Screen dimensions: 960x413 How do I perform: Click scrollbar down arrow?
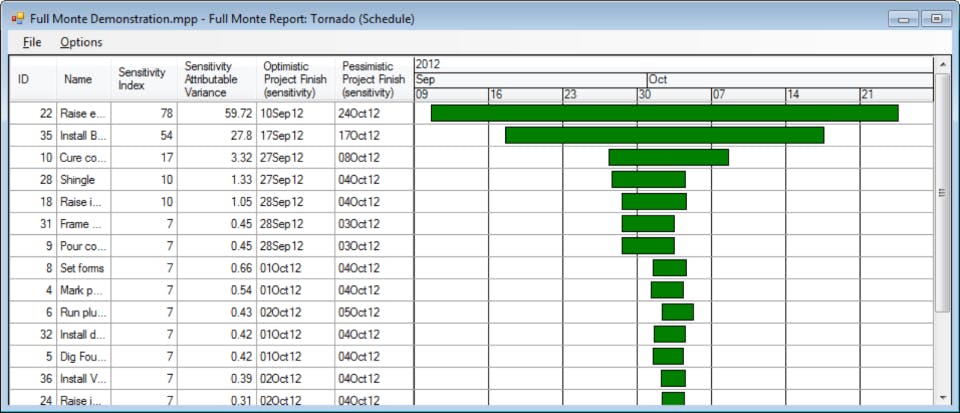pyautogui.click(x=943, y=398)
